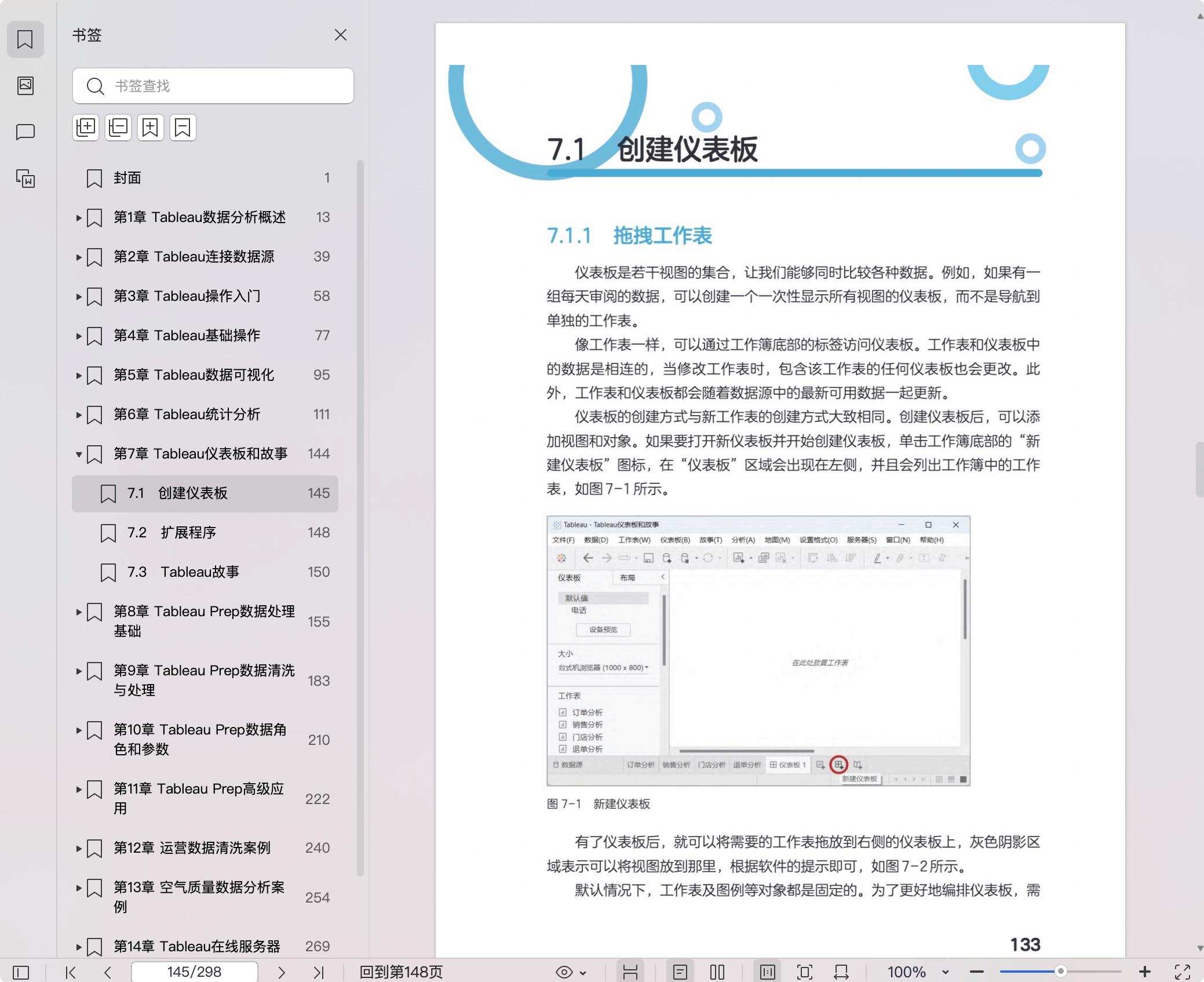
Task: Click the scroll down arrow at bottom right
Action: tap(1200, 948)
